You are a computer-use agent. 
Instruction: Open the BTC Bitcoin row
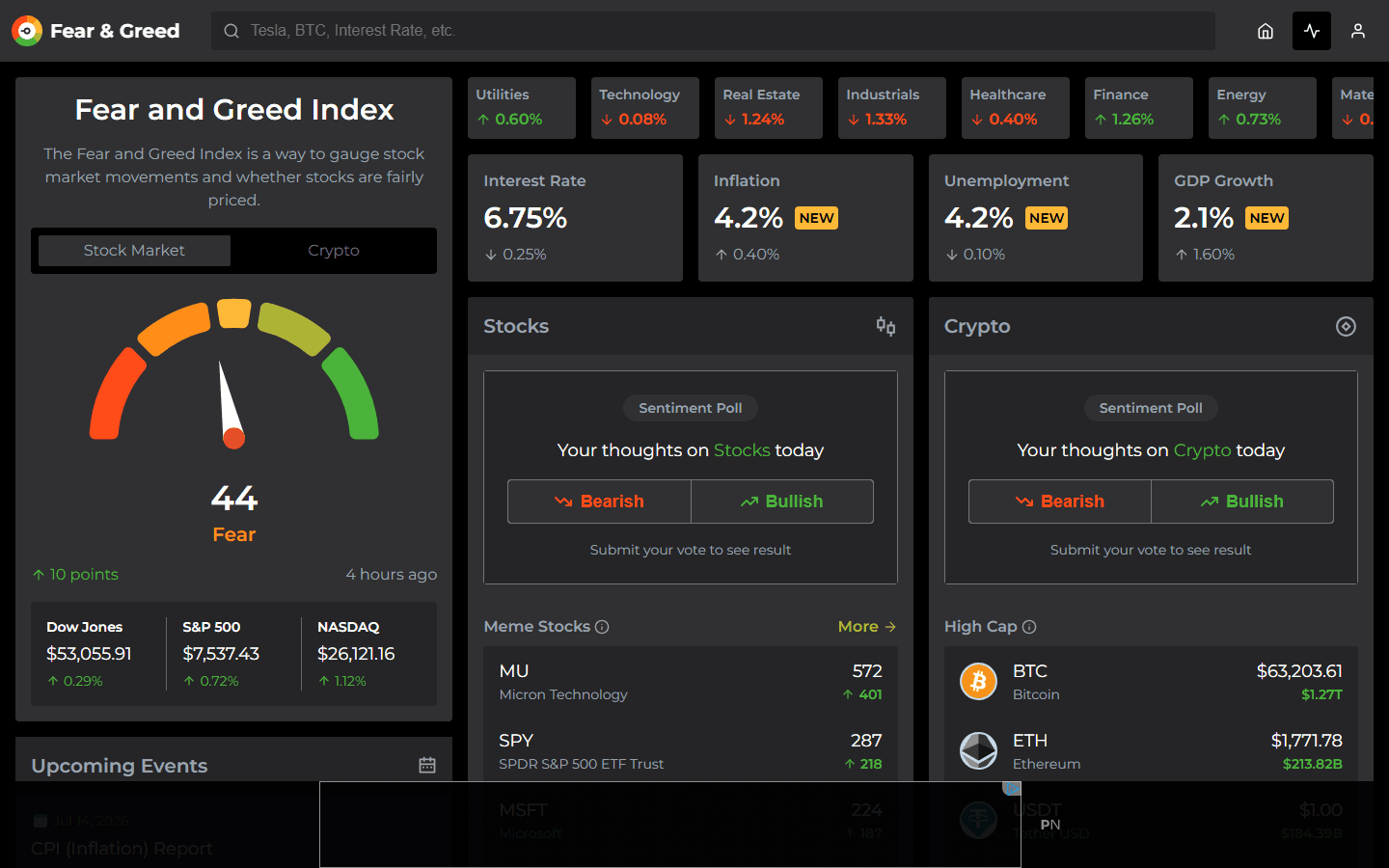point(1151,681)
